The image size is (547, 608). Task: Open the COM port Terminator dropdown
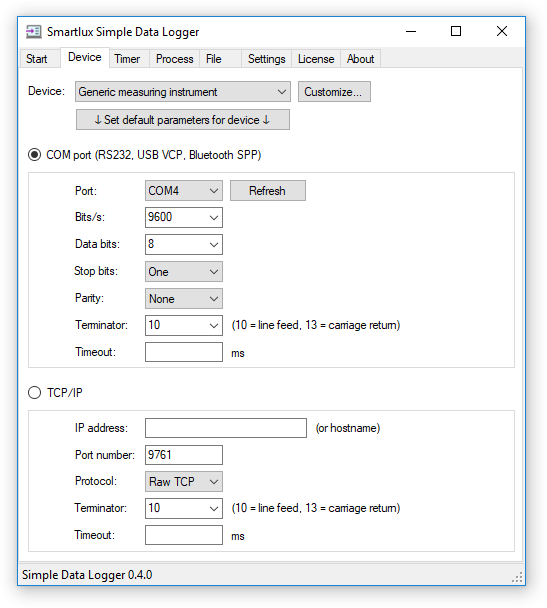[184, 325]
